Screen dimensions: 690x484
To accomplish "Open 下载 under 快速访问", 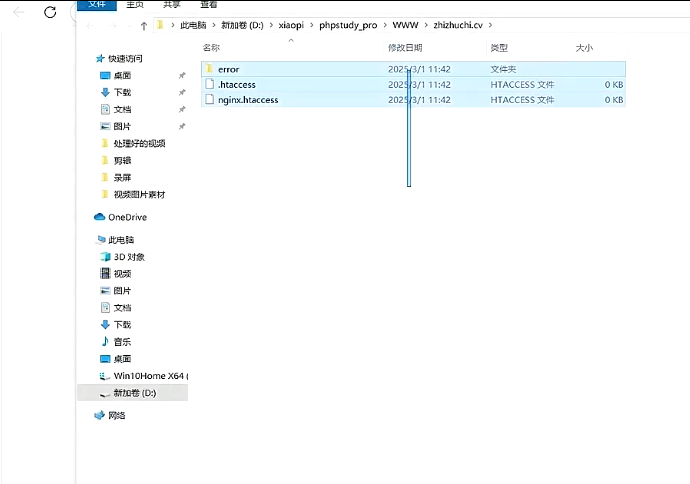I will click(122, 92).
